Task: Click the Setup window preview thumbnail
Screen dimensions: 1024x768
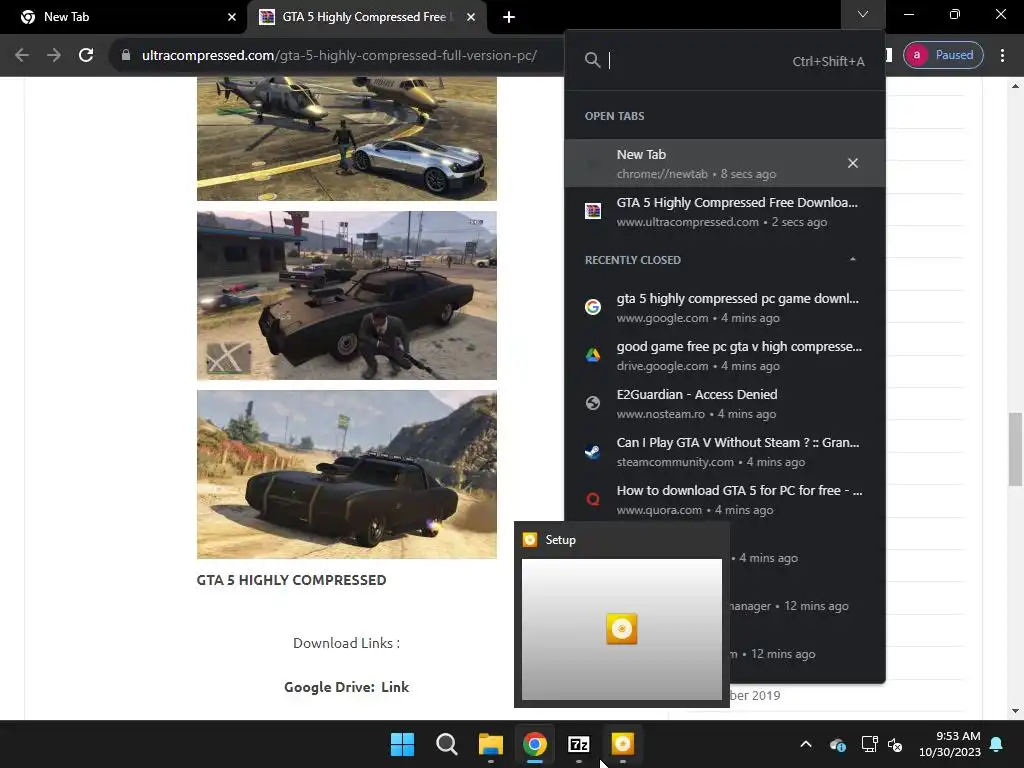Action: [622, 629]
